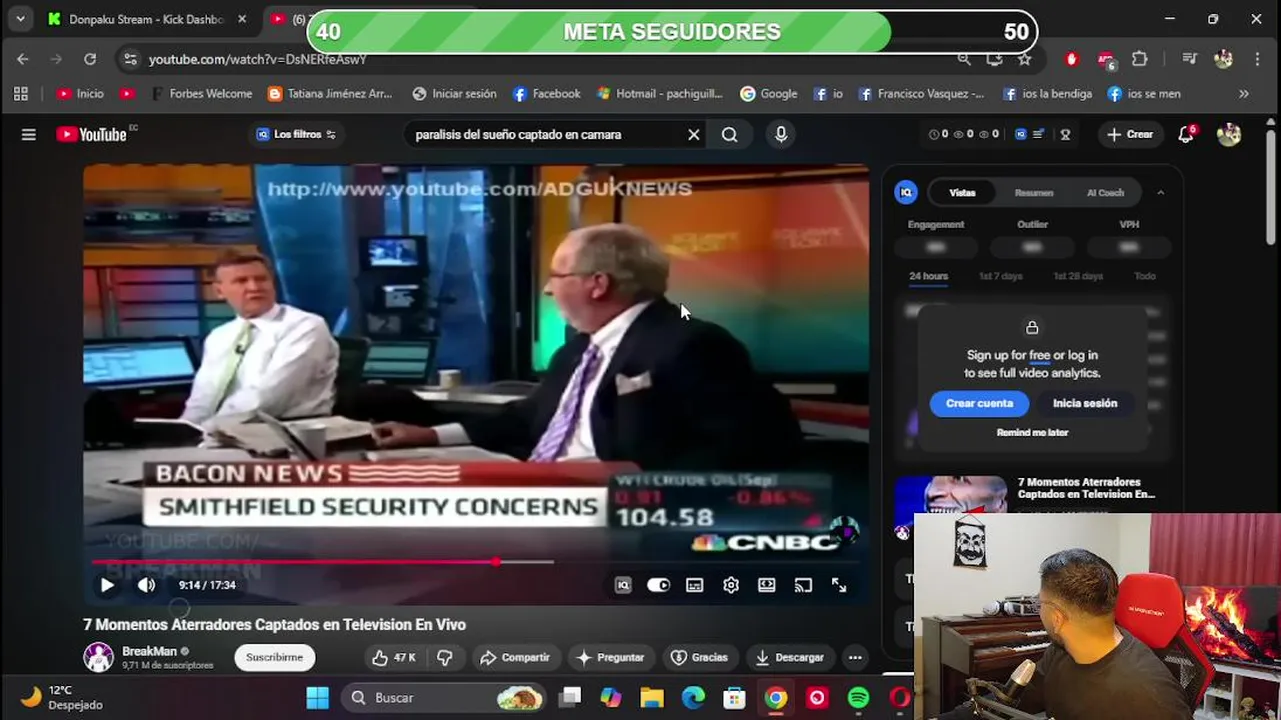
Task: Open the Windows Start menu
Action: click(x=317, y=697)
